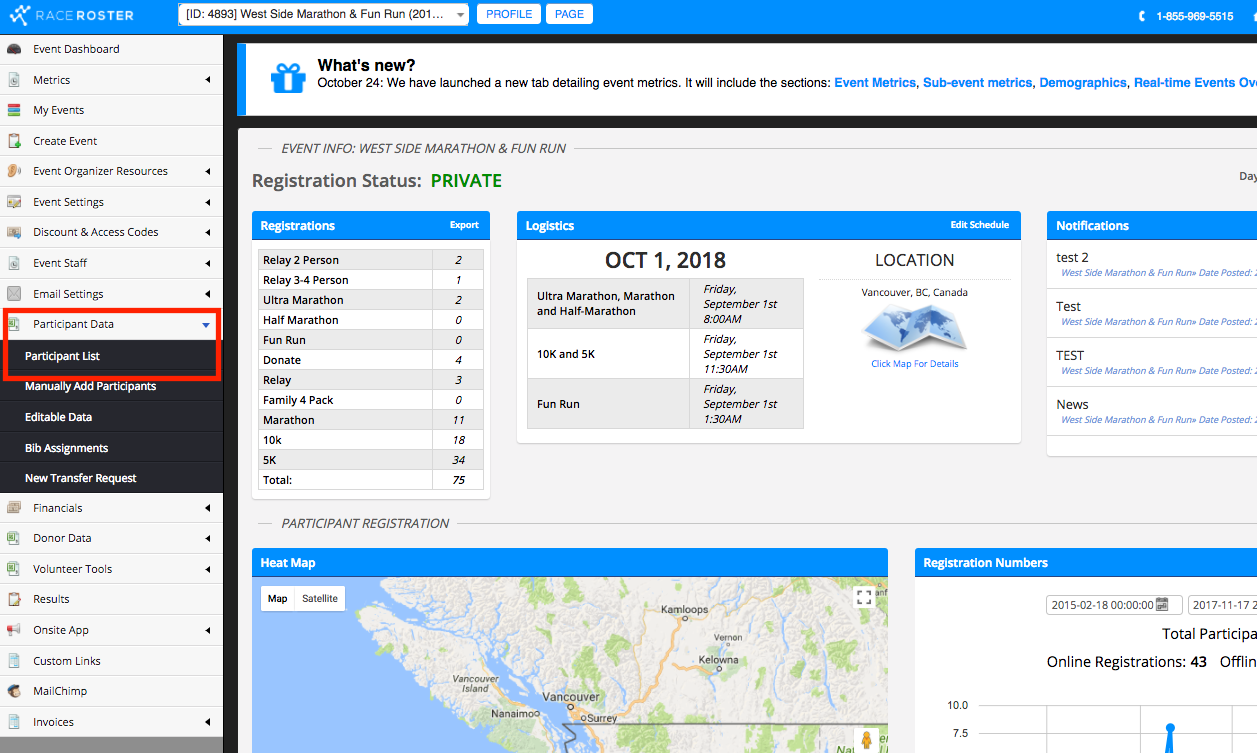This screenshot has width=1257, height=753.
Task: Click the Race Roster logo
Action: [70, 16]
